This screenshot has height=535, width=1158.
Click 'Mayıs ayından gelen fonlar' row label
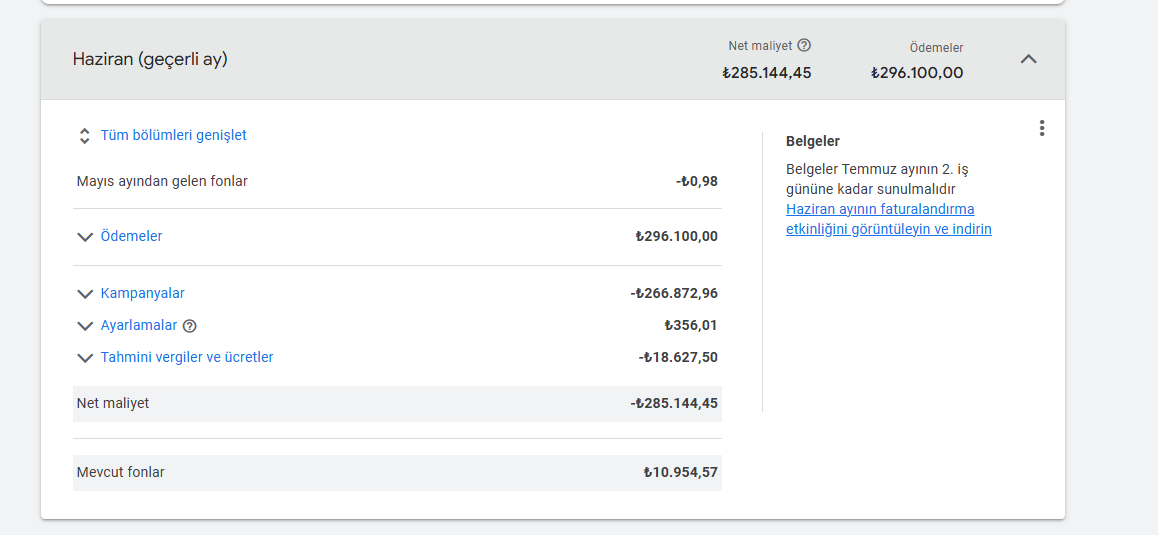click(162, 181)
